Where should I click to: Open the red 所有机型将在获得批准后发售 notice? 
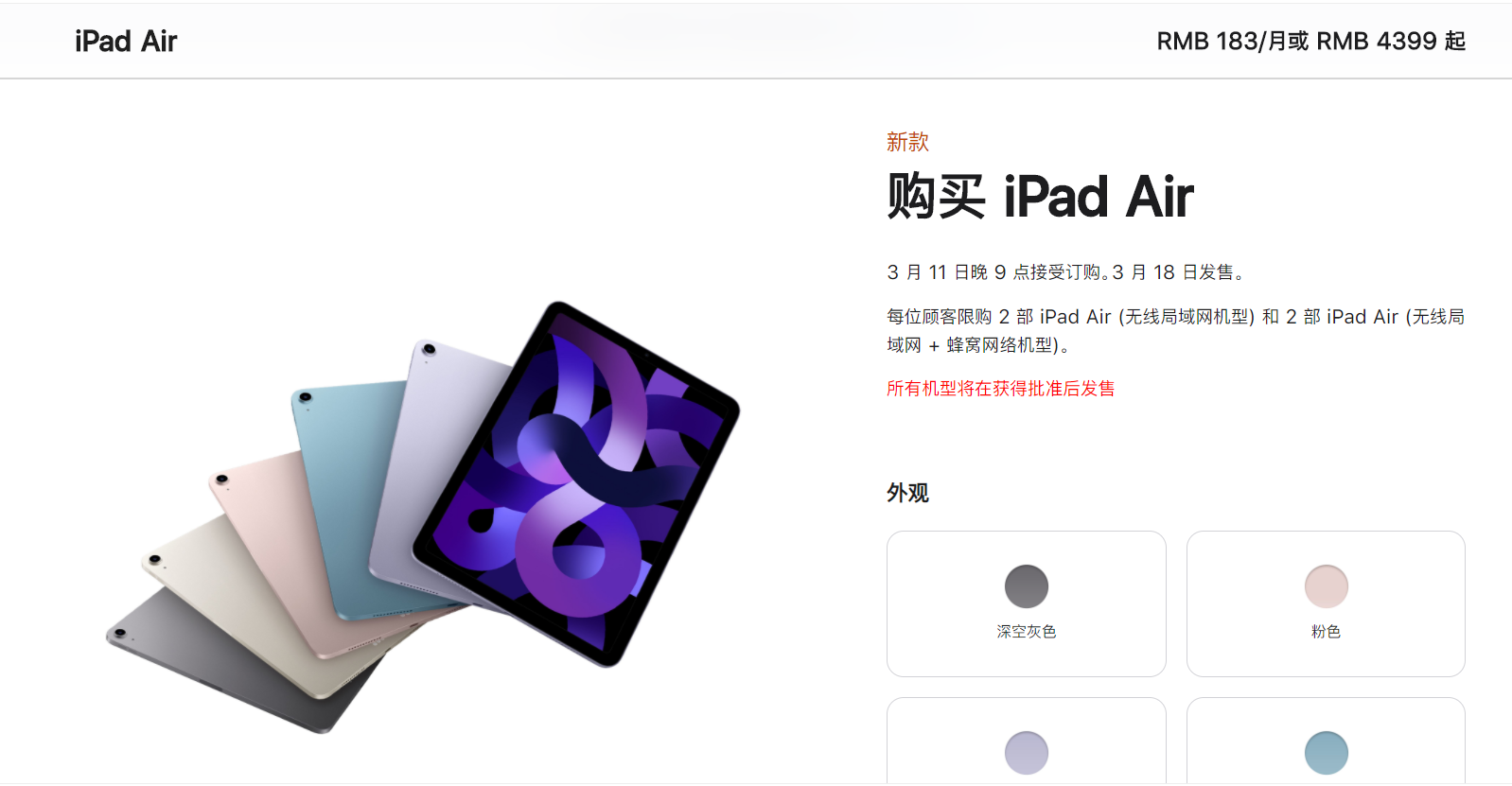(x=1000, y=389)
